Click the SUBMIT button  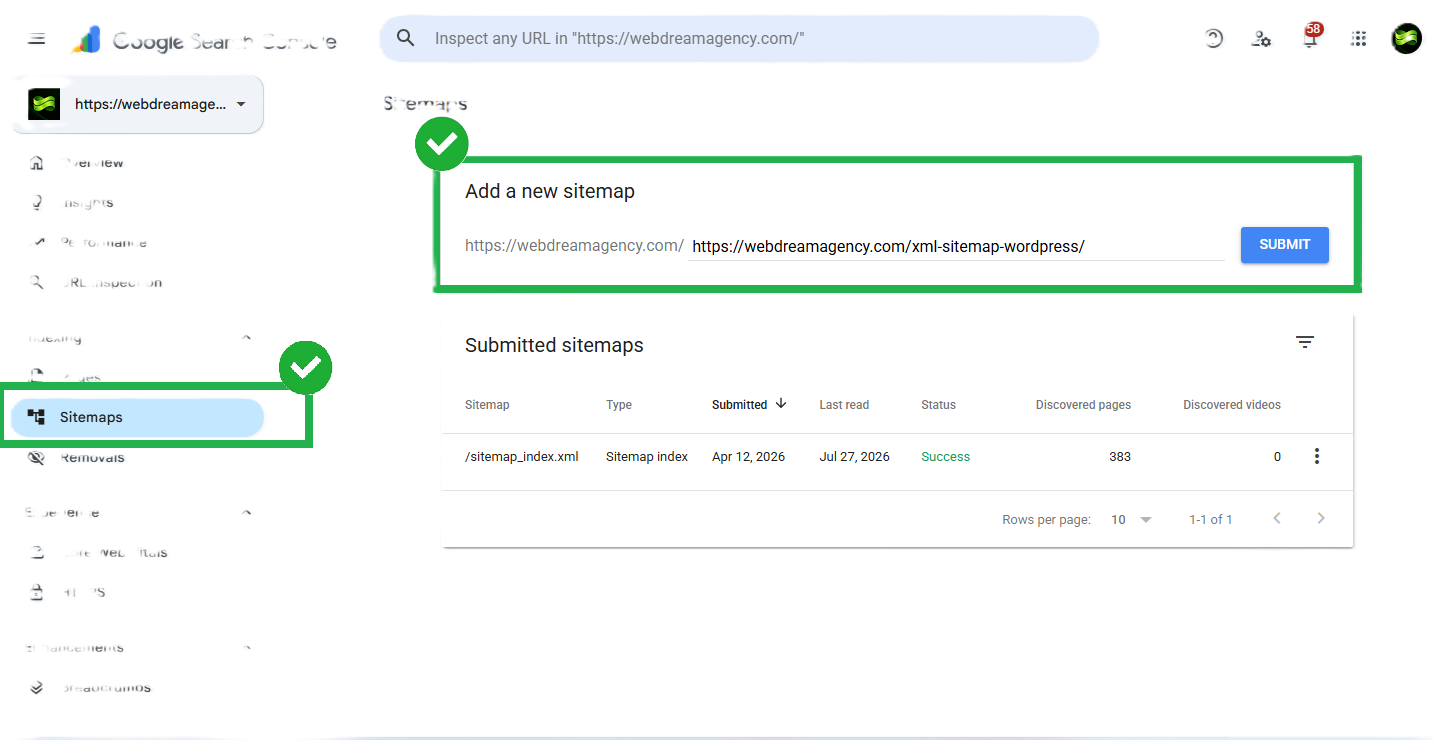[1285, 245]
